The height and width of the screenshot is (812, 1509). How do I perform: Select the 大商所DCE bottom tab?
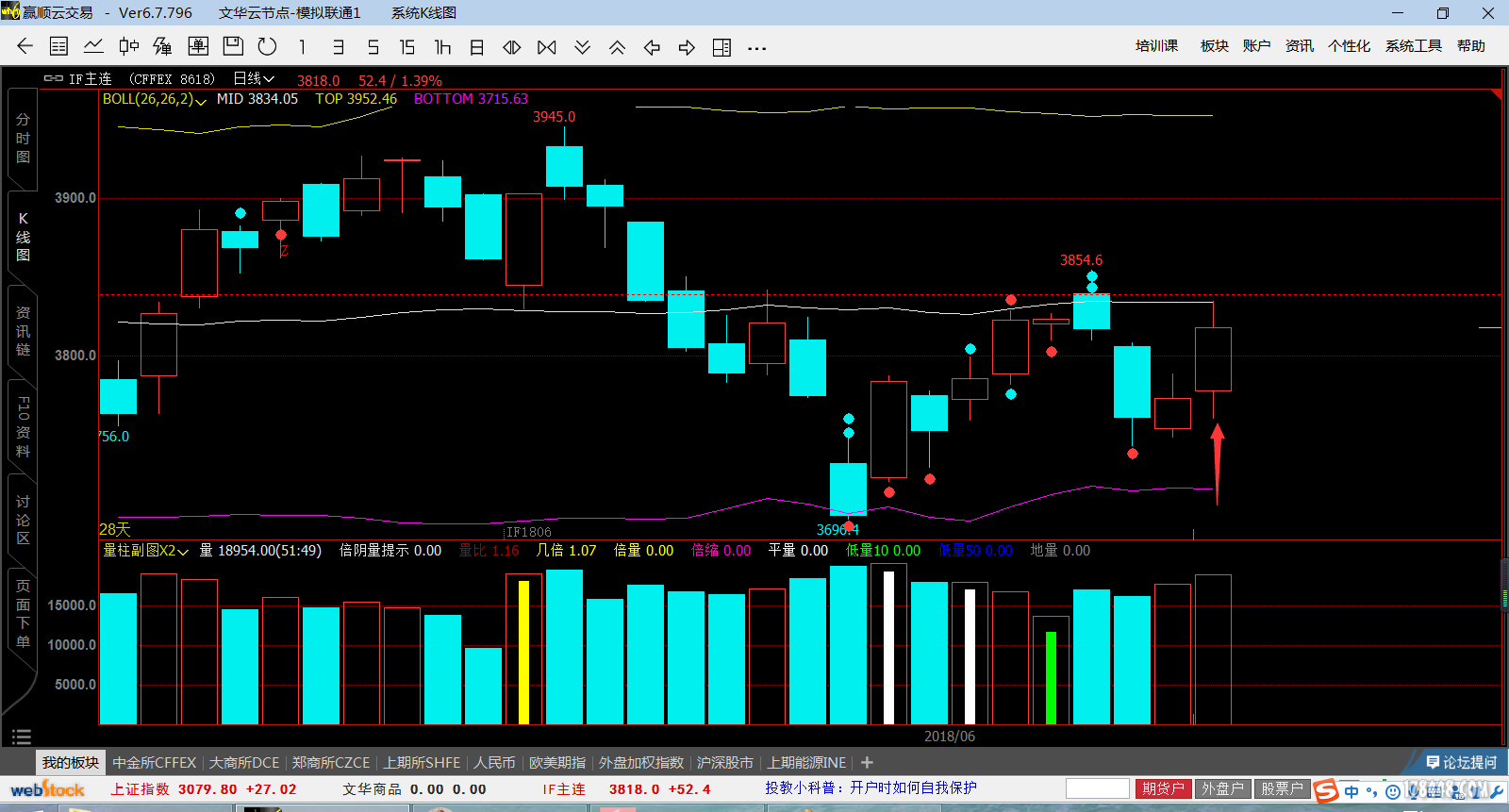tap(244, 762)
